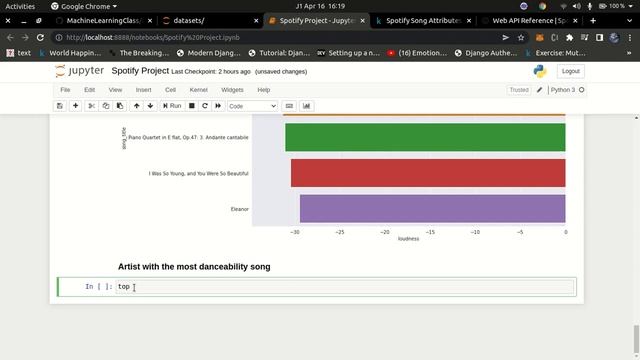The width and height of the screenshot is (640, 360).
Task: Click the Python 3 kernel name
Action: 562,90
